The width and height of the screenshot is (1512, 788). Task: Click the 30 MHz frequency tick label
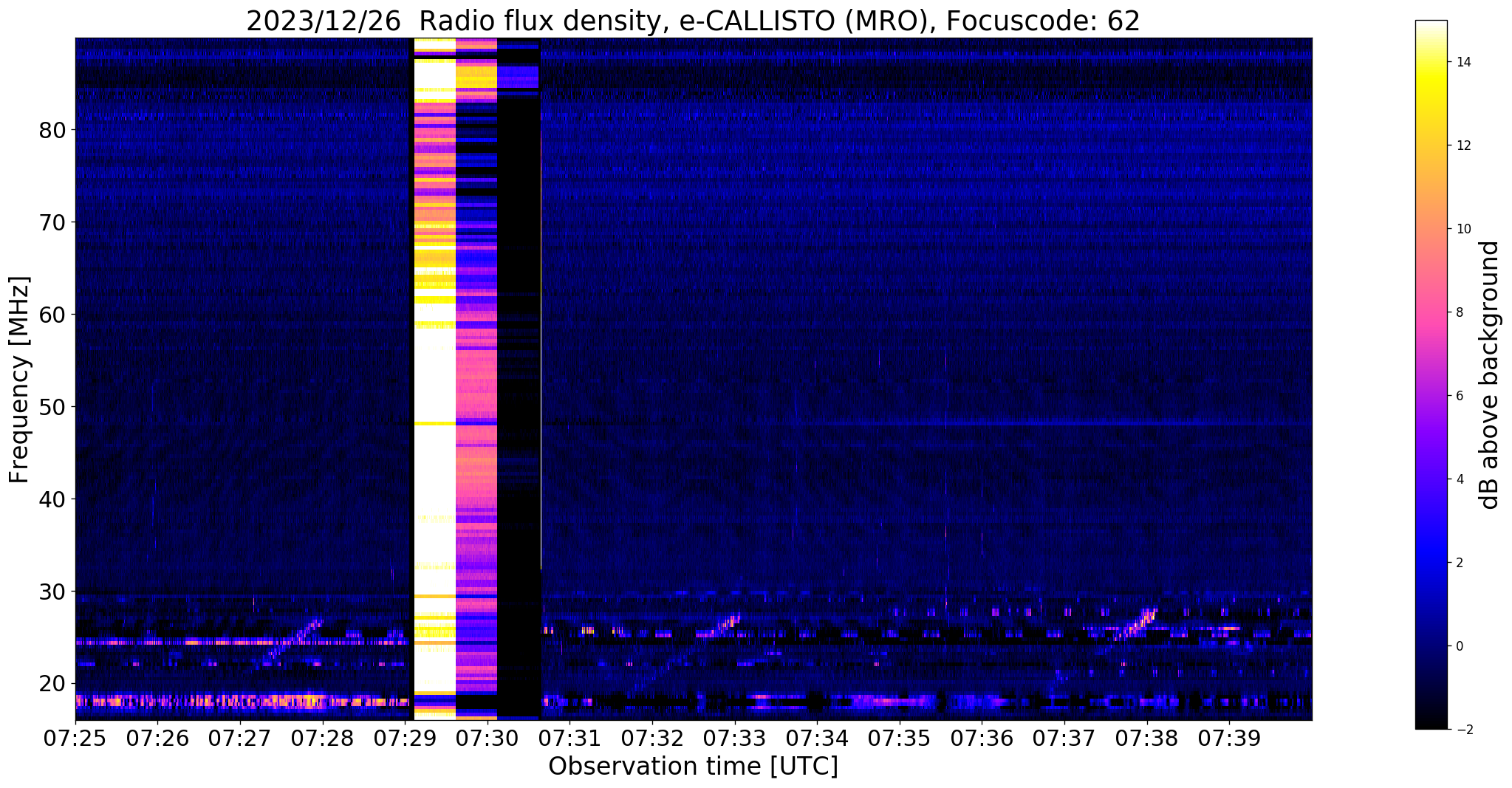point(52,592)
